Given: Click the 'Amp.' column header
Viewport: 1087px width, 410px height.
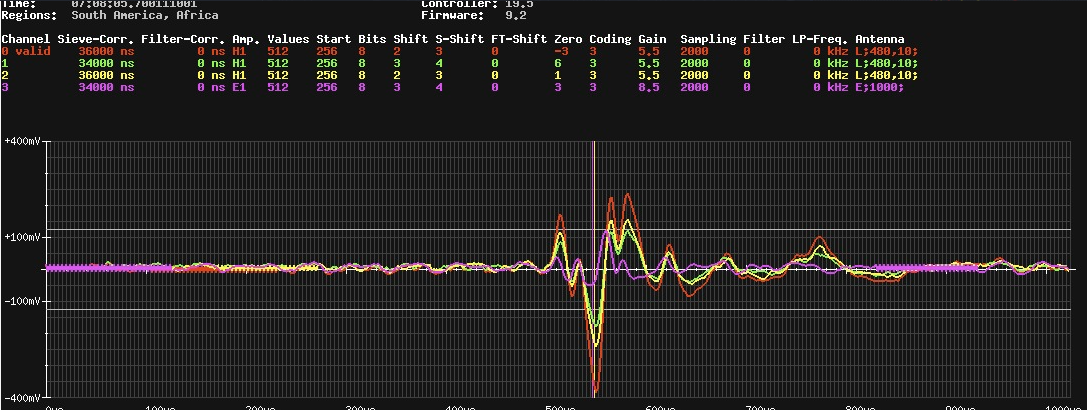Looking at the screenshot, I should [246, 40].
